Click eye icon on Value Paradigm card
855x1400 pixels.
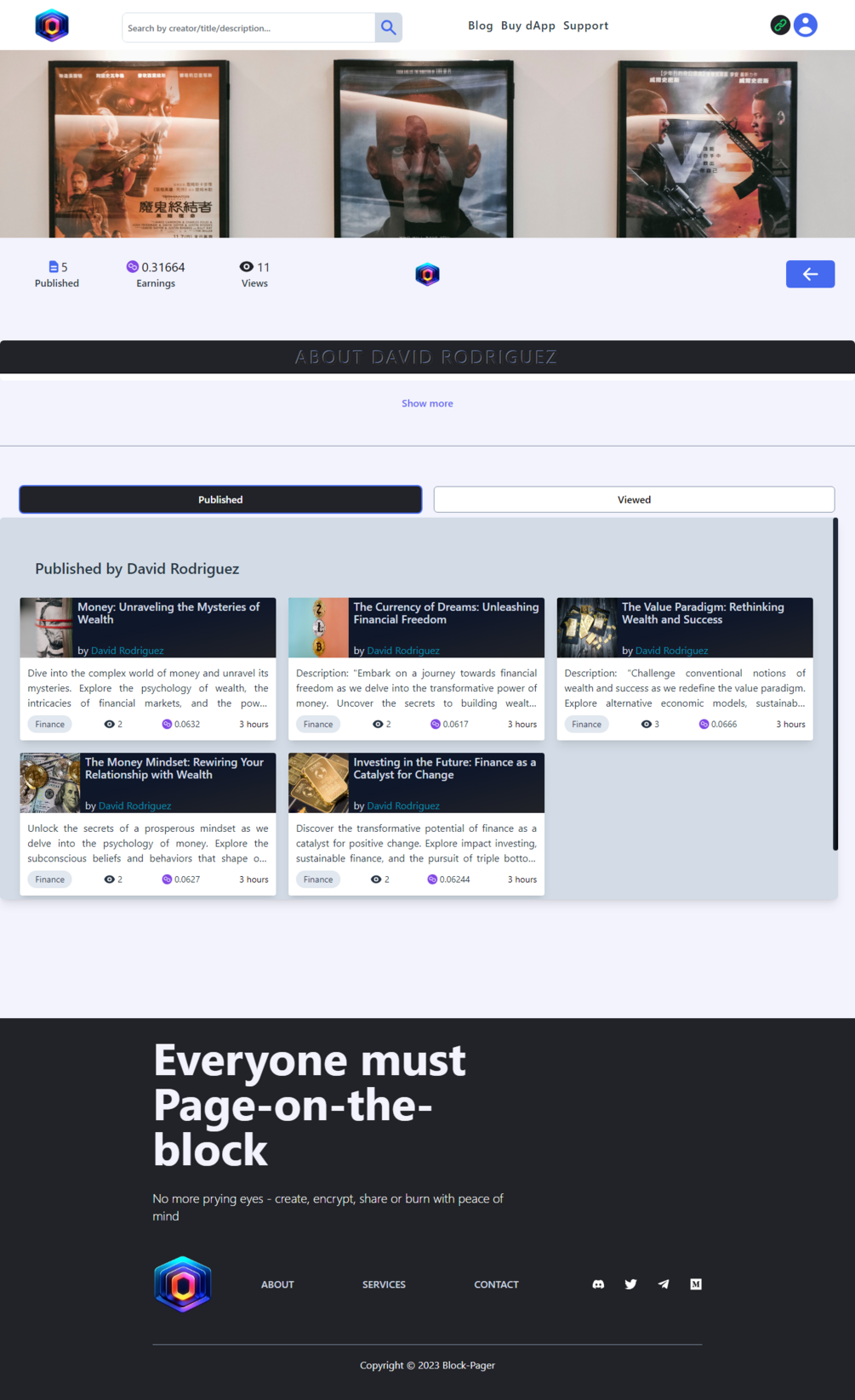(x=647, y=725)
